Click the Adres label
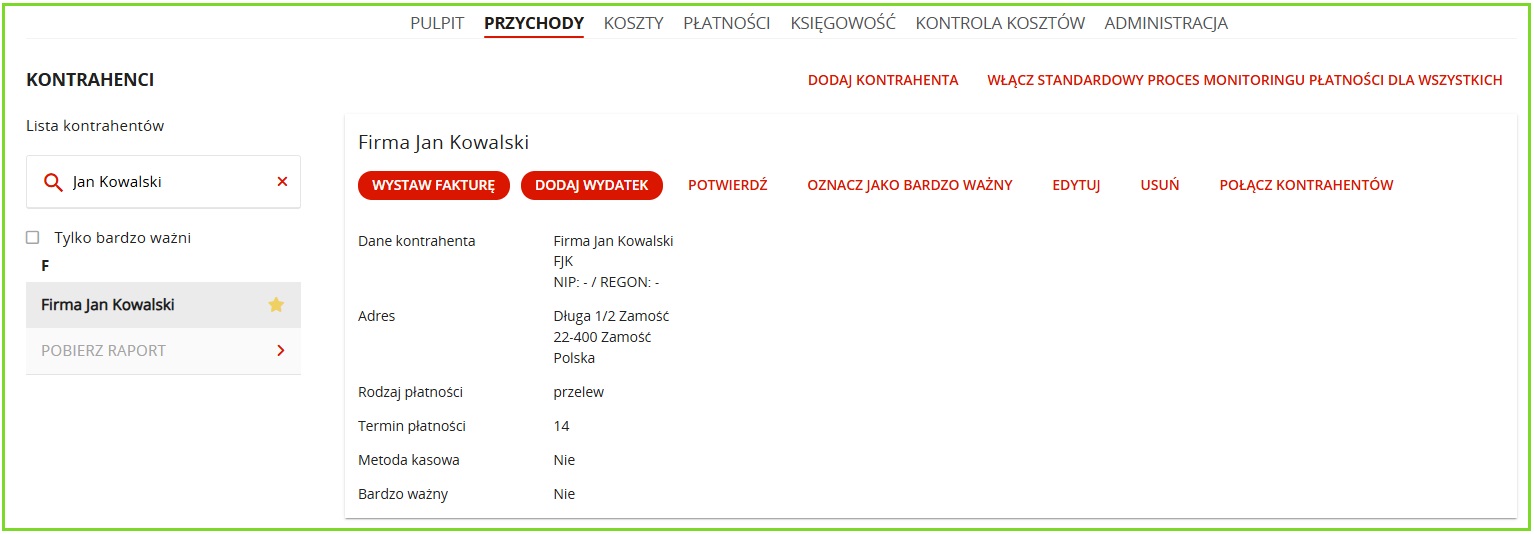This screenshot has height=534, width=1534. tap(376, 316)
